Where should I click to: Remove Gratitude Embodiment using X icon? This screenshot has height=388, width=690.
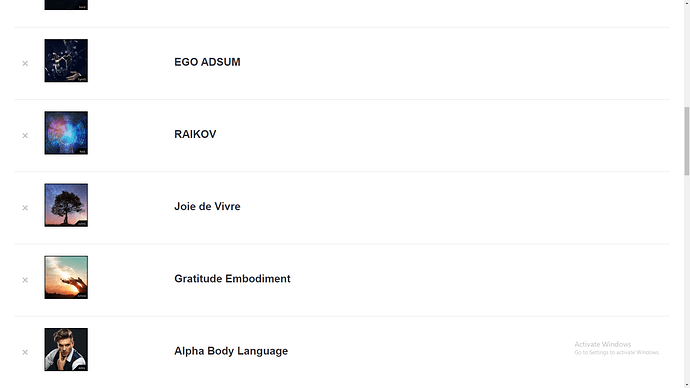25,280
